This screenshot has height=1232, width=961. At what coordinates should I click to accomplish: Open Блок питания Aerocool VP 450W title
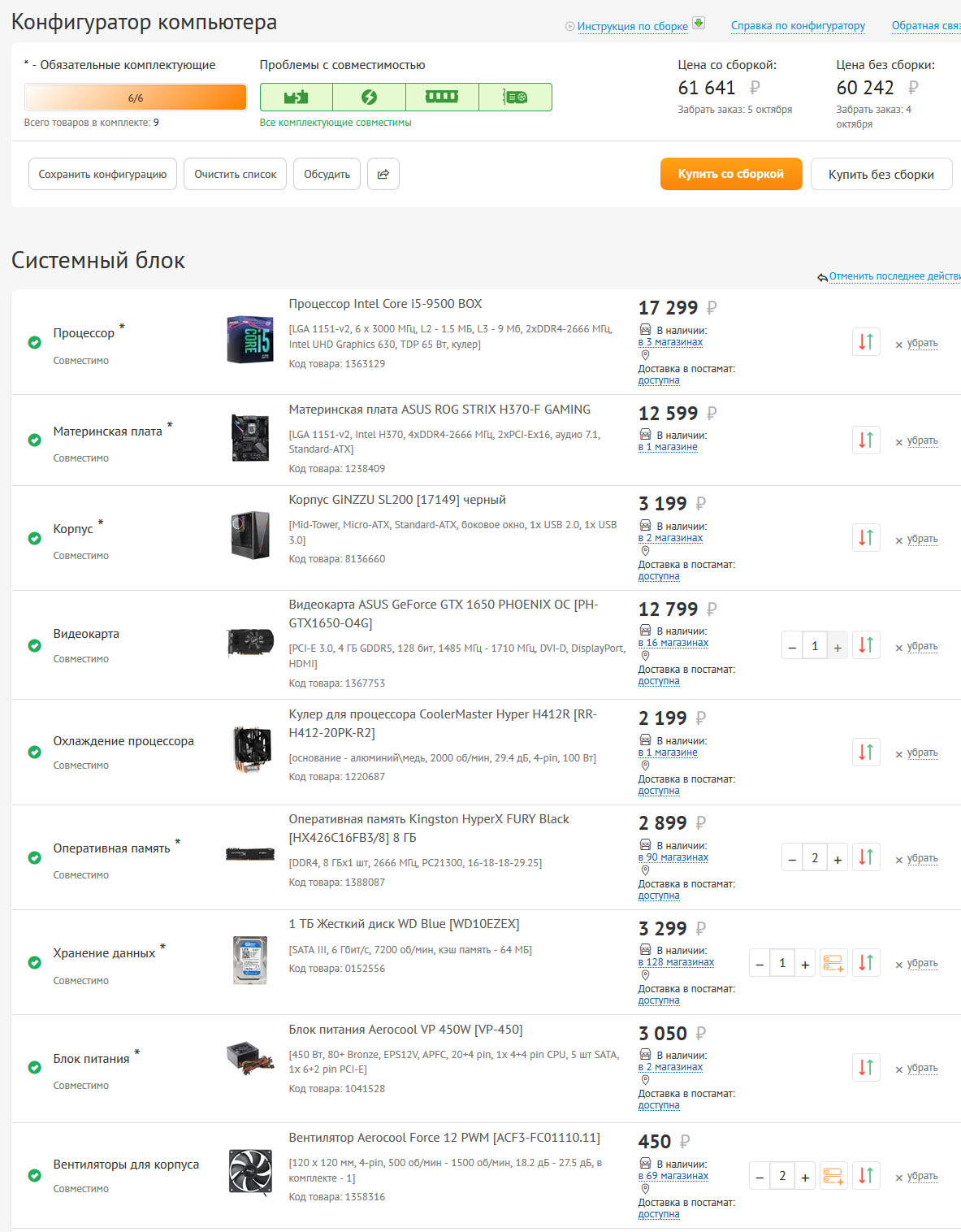(x=405, y=1030)
